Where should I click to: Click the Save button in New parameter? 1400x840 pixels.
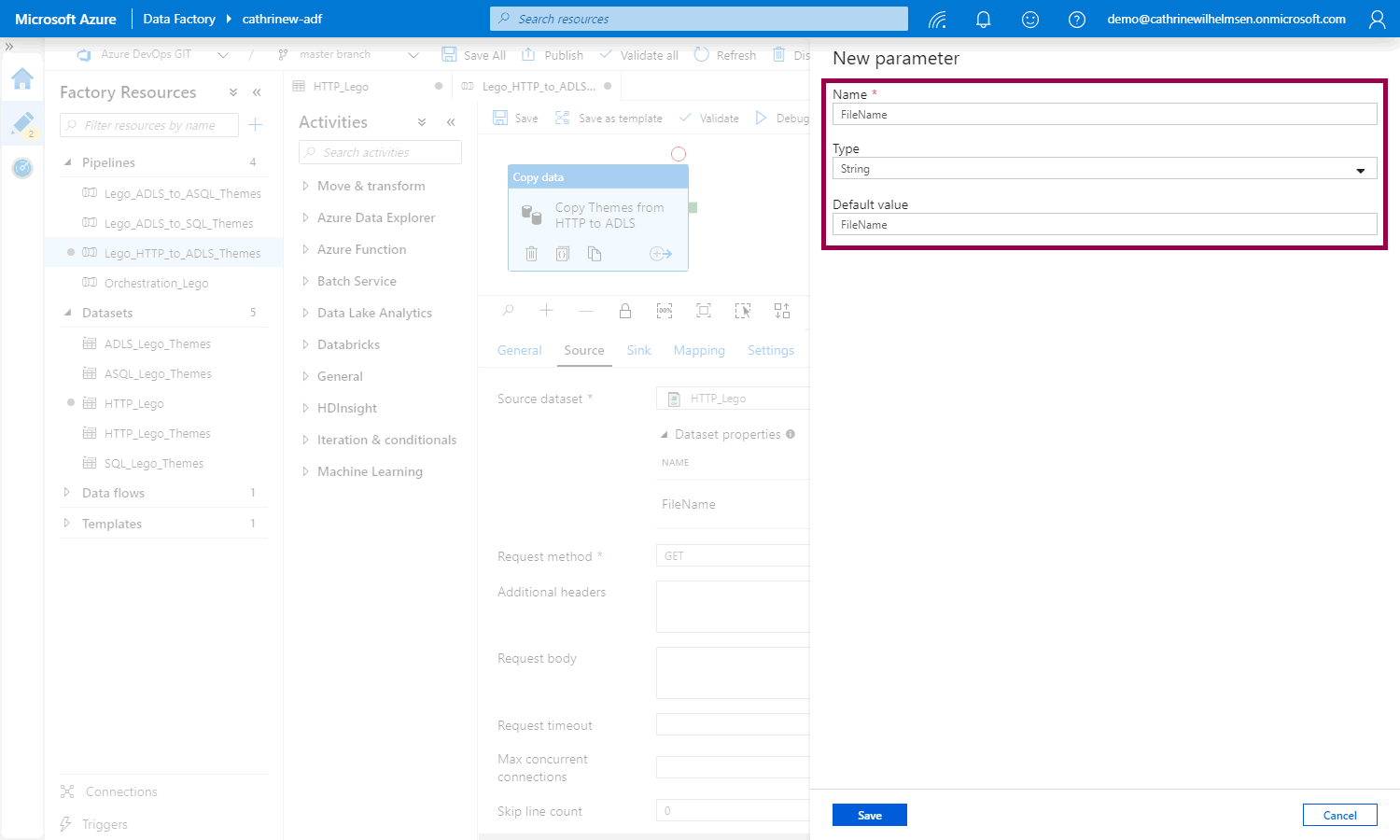pyautogui.click(x=869, y=815)
